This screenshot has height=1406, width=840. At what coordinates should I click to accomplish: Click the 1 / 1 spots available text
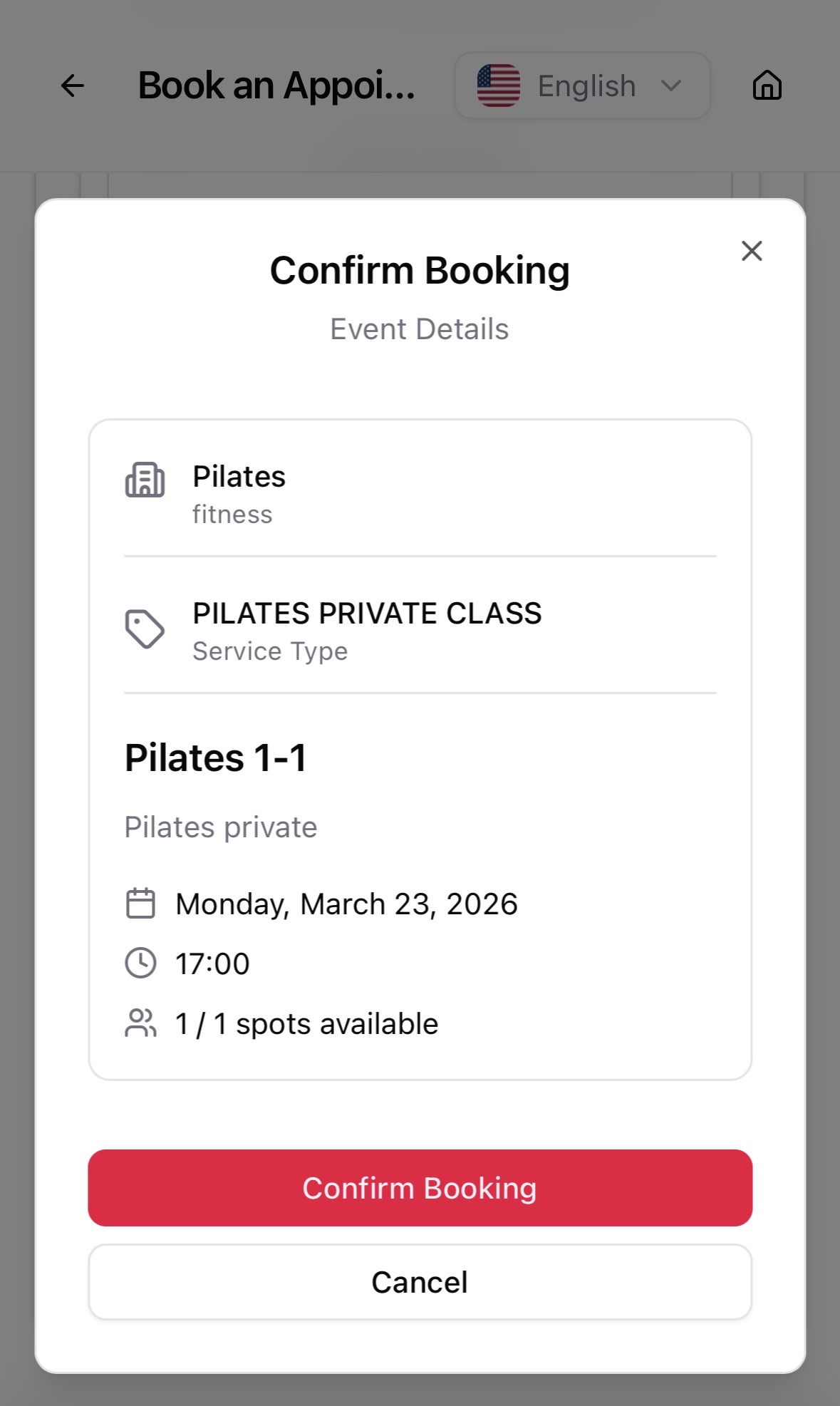[x=306, y=1023]
